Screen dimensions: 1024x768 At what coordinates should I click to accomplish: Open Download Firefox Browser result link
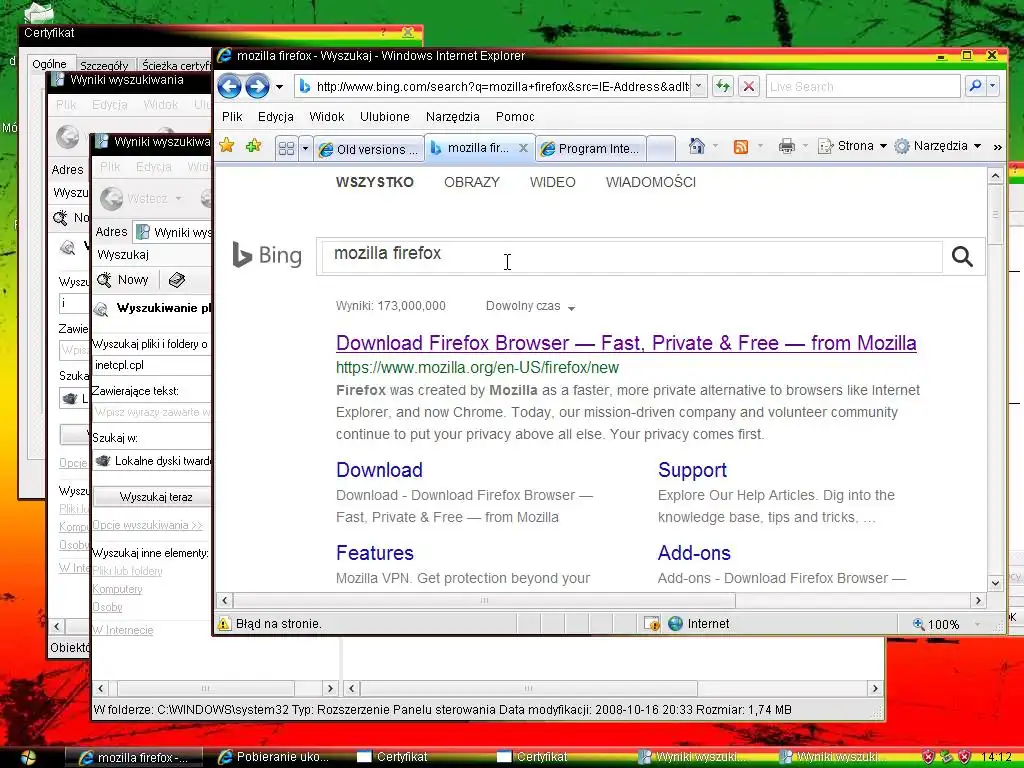(626, 343)
